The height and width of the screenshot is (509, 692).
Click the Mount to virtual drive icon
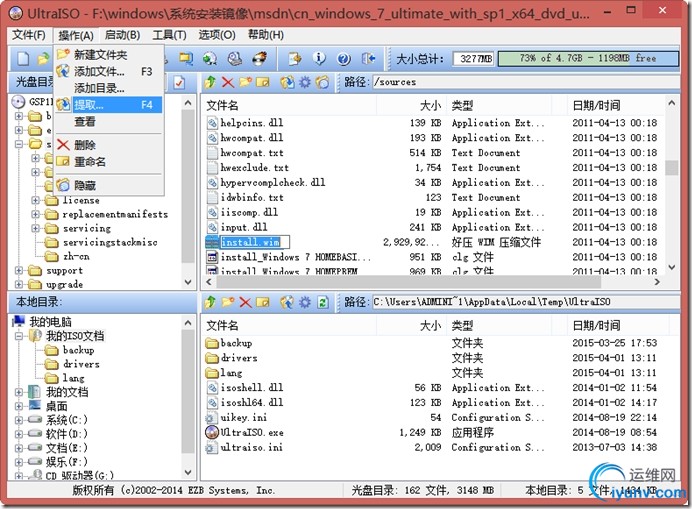click(234, 58)
